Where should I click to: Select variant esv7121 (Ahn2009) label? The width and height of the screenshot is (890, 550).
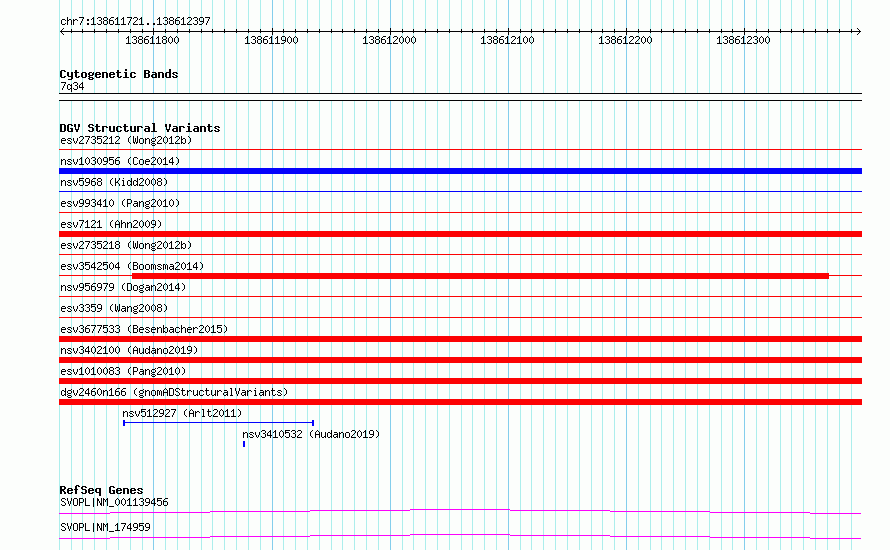[x=111, y=224]
